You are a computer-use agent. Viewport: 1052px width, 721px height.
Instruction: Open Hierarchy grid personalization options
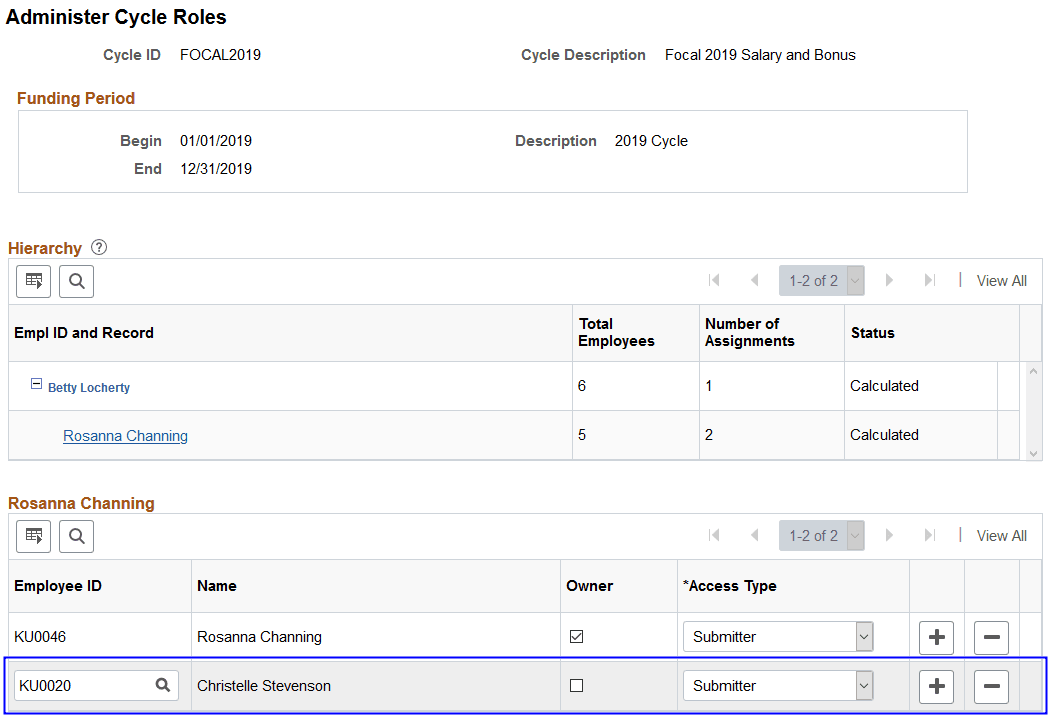(33, 281)
